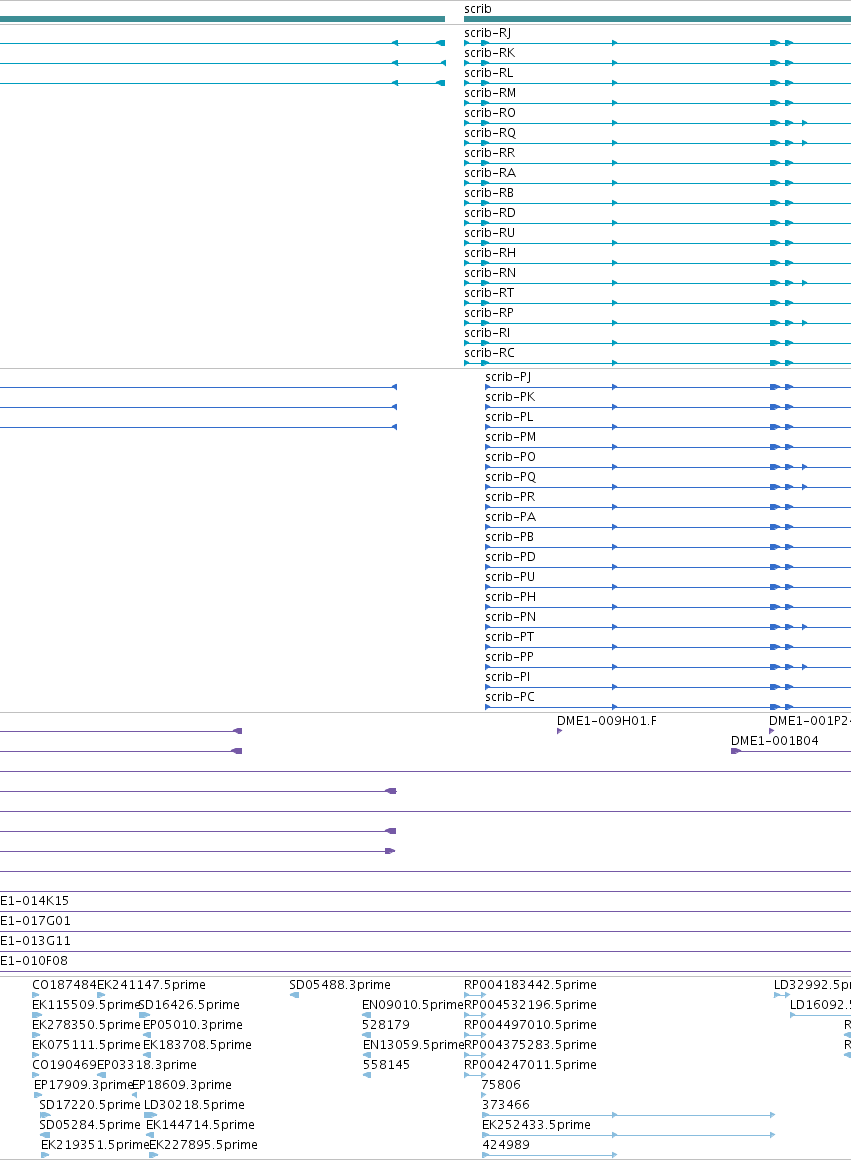
Task: Select track label E1-017G01
Action: pyautogui.click(x=35, y=920)
